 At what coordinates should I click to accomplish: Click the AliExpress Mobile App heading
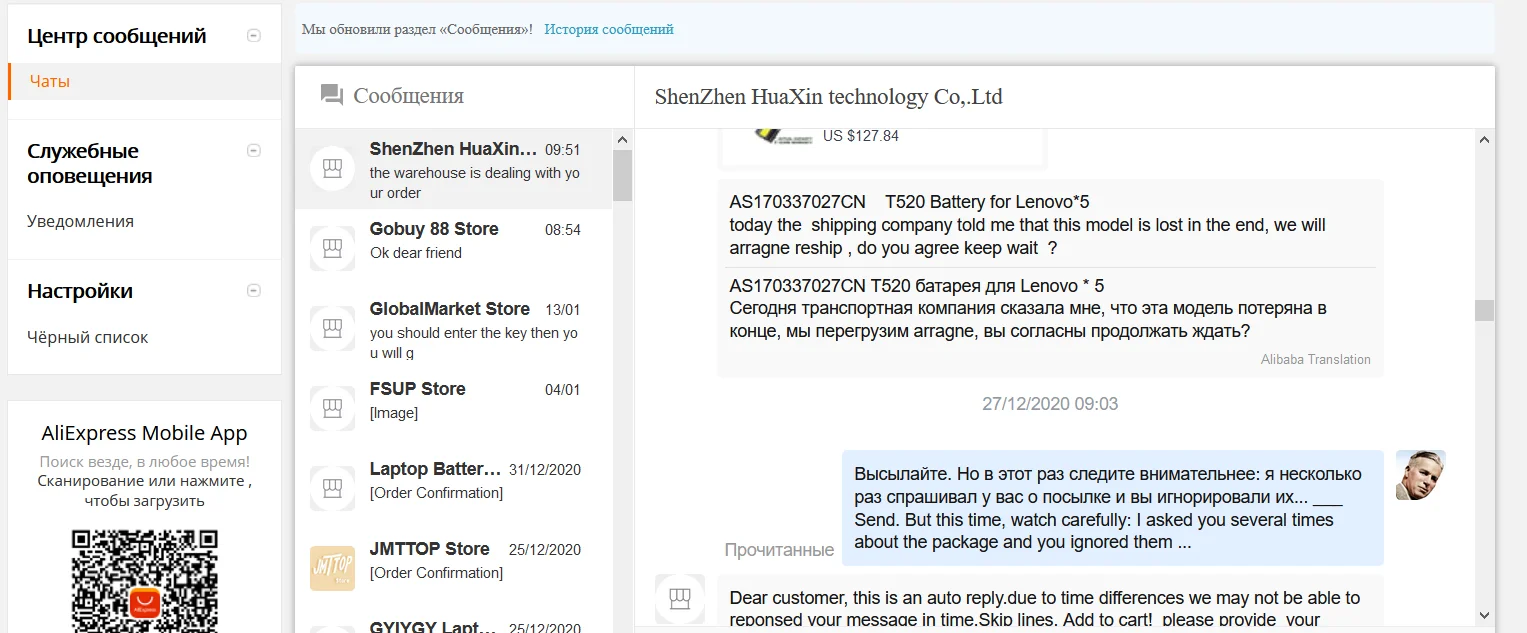tap(144, 433)
